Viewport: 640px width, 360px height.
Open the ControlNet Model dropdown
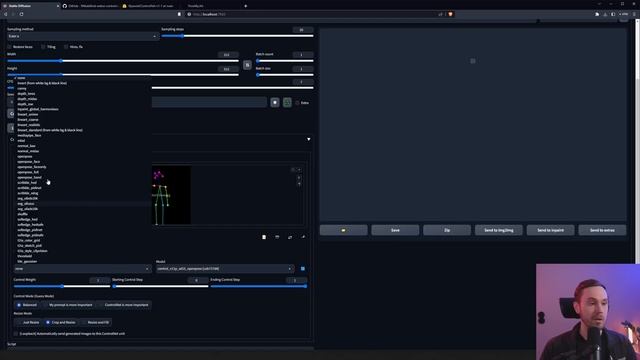coord(225,269)
